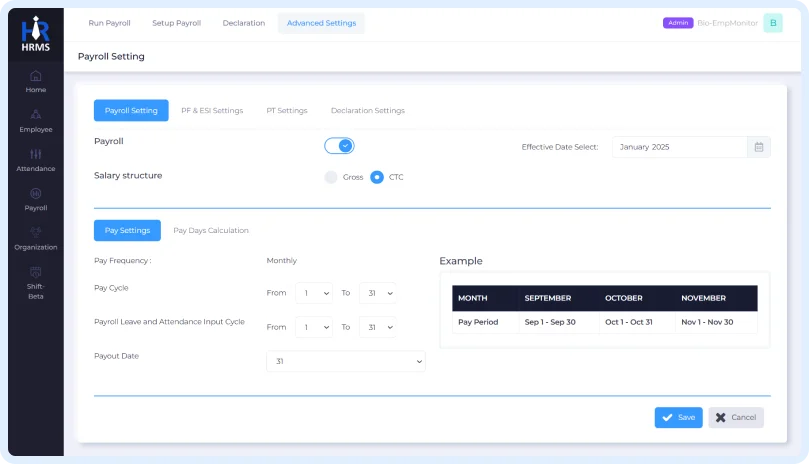Click the Effective Date Select field

pyautogui.click(x=679, y=147)
